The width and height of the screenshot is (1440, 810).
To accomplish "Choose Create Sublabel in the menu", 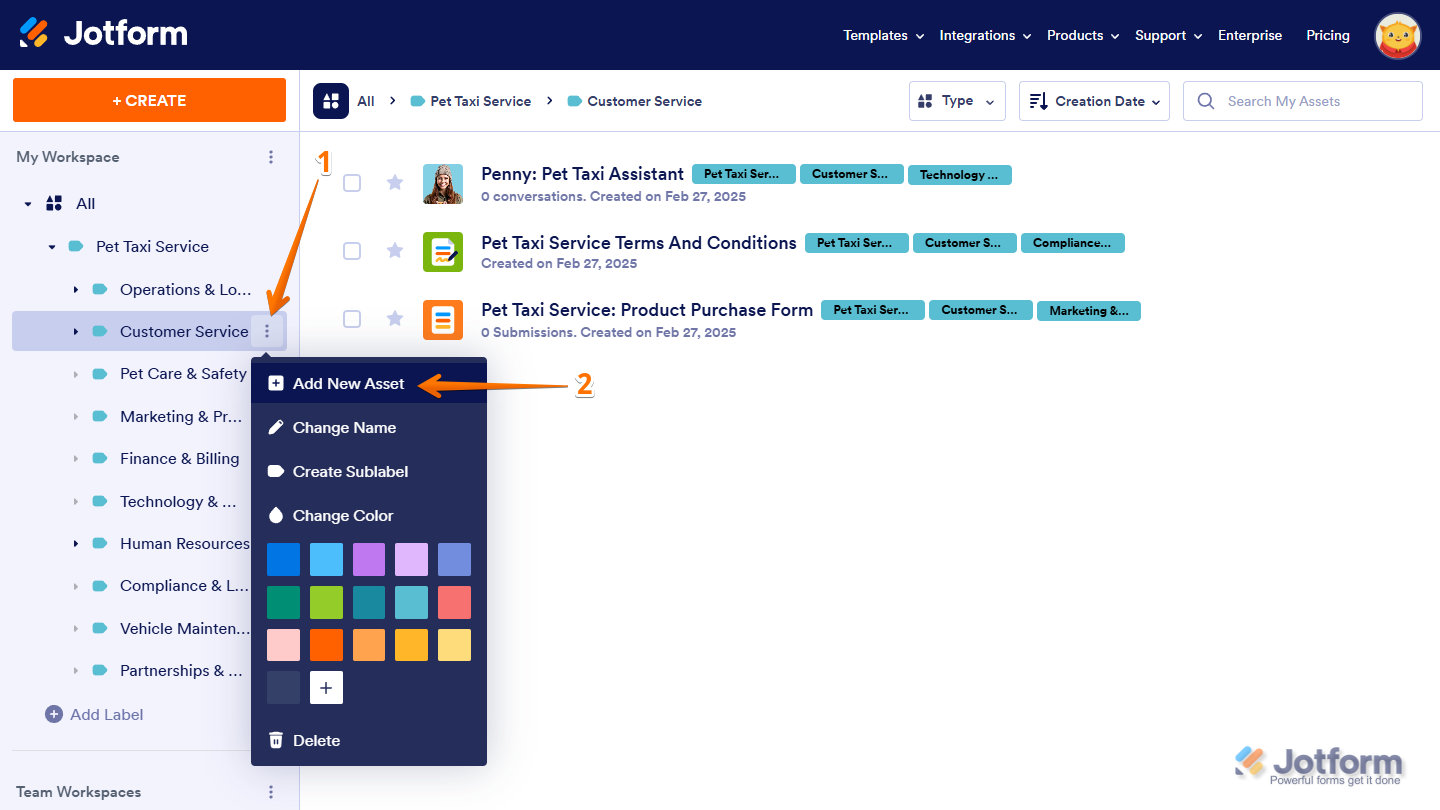I will pyautogui.click(x=350, y=472).
